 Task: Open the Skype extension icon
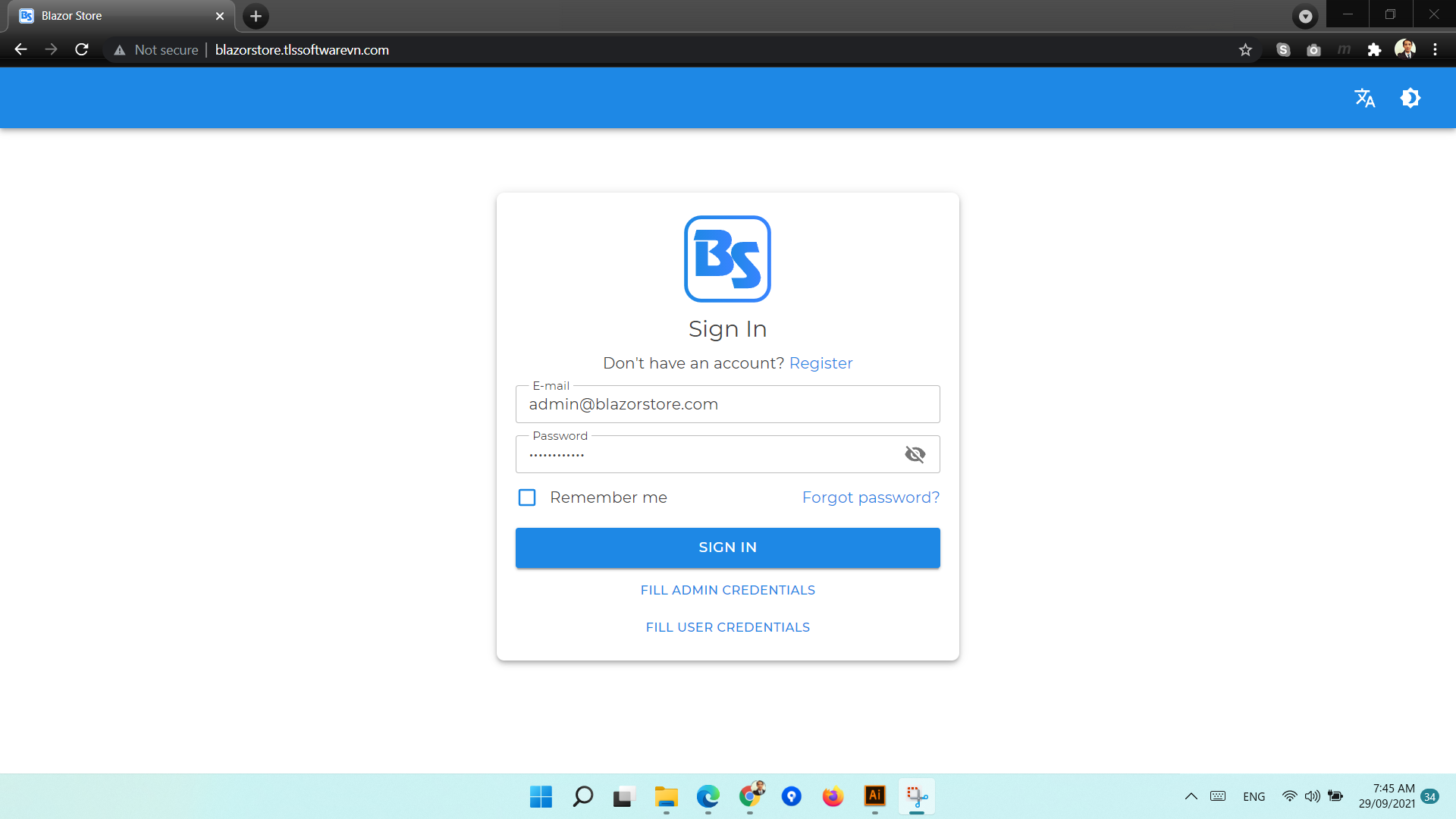pyautogui.click(x=1284, y=49)
